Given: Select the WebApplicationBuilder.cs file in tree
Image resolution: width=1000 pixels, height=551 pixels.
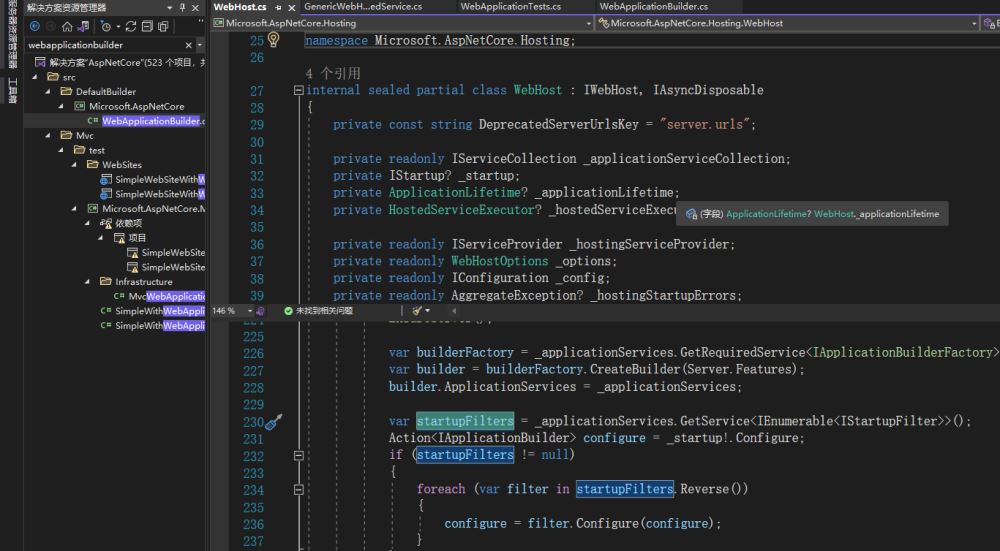Looking at the screenshot, I should pyautogui.click(x=153, y=121).
